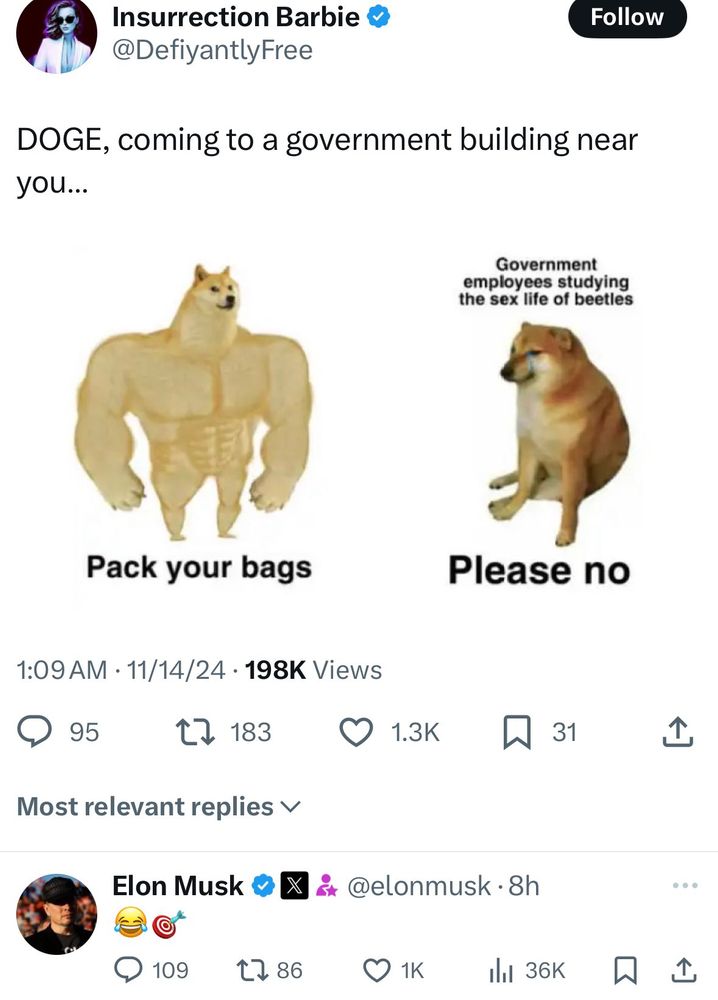Click the Follow button
The image size is (718, 1000).
[x=627, y=18]
